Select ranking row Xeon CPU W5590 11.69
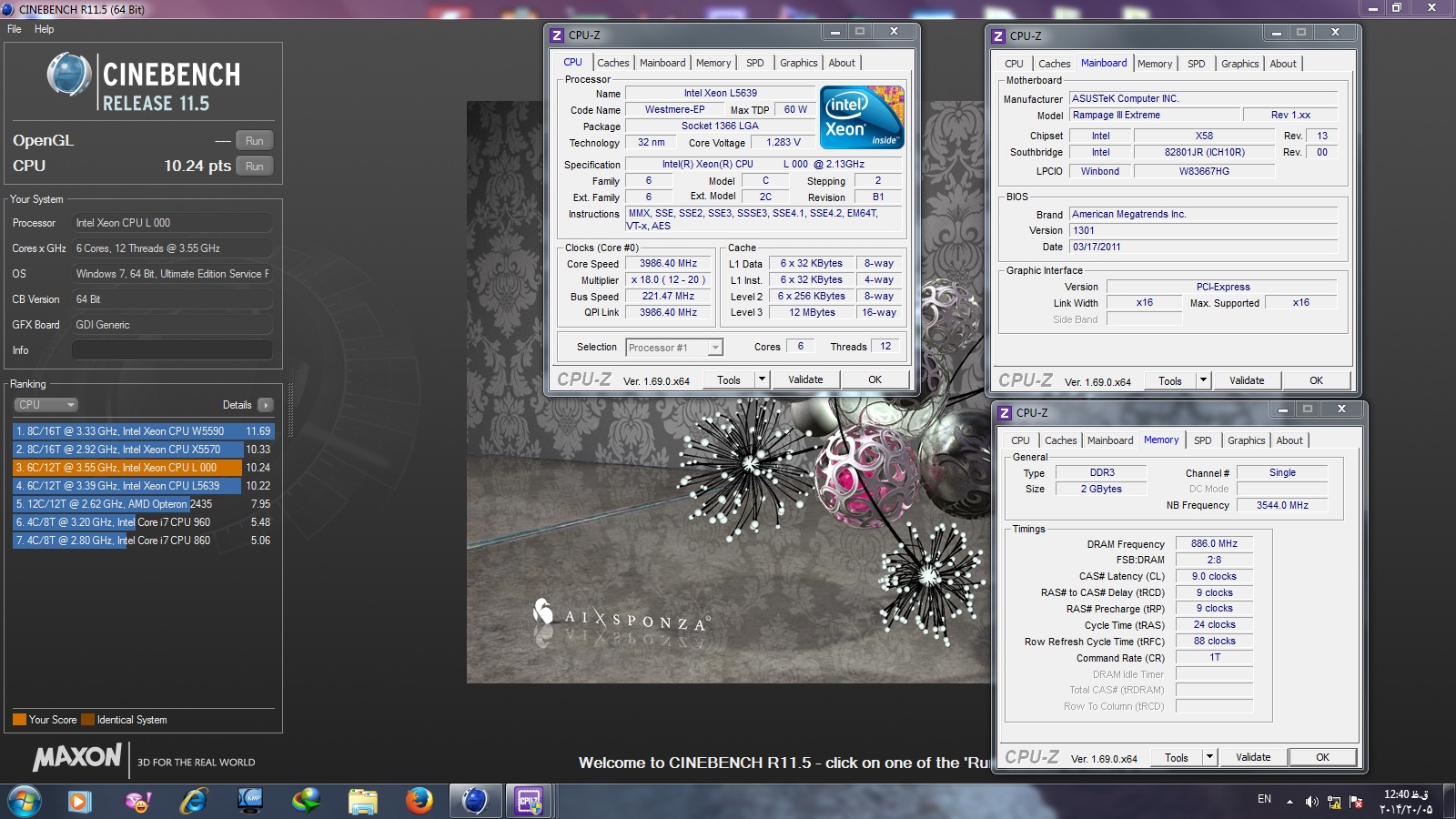Image resolution: width=1456 pixels, height=819 pixels. coord(143,431)
